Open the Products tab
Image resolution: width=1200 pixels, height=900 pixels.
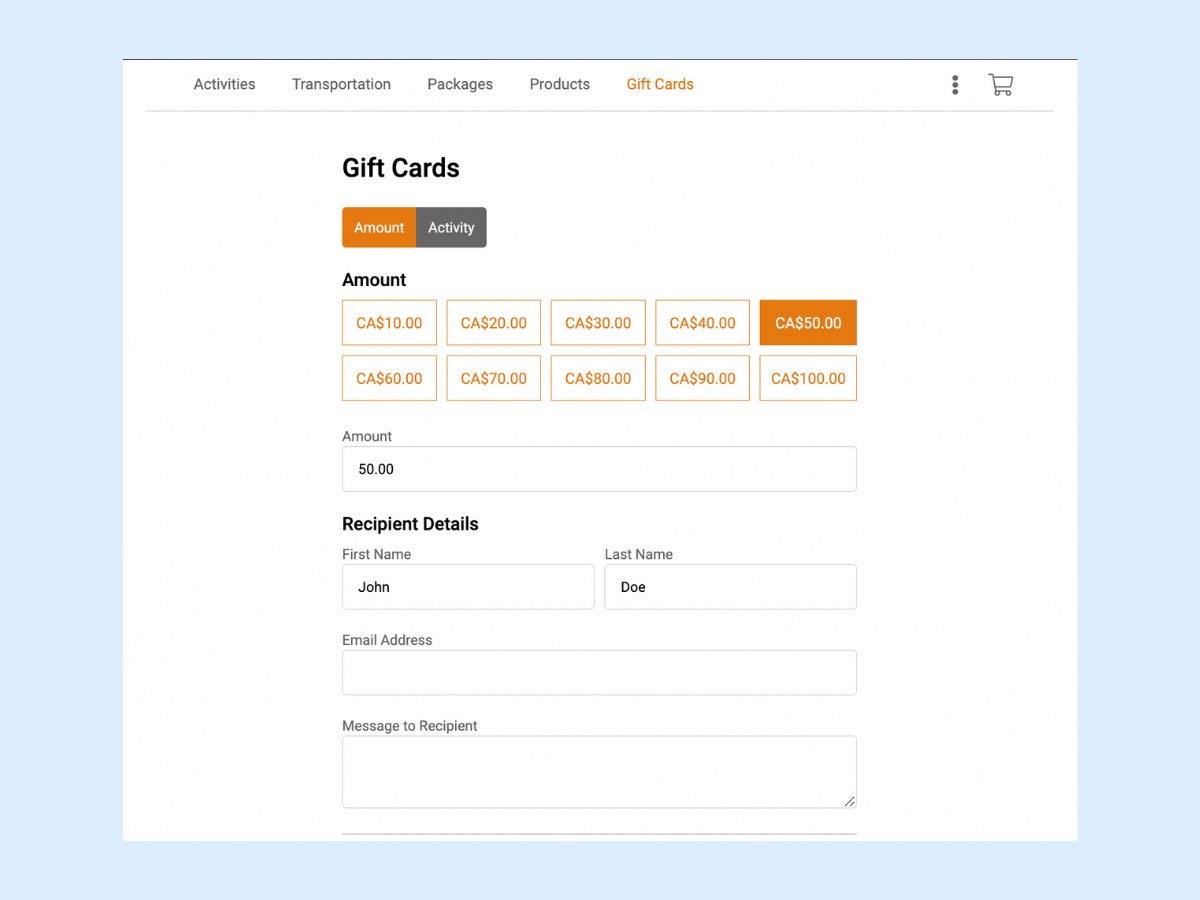[x=559, y=84]
